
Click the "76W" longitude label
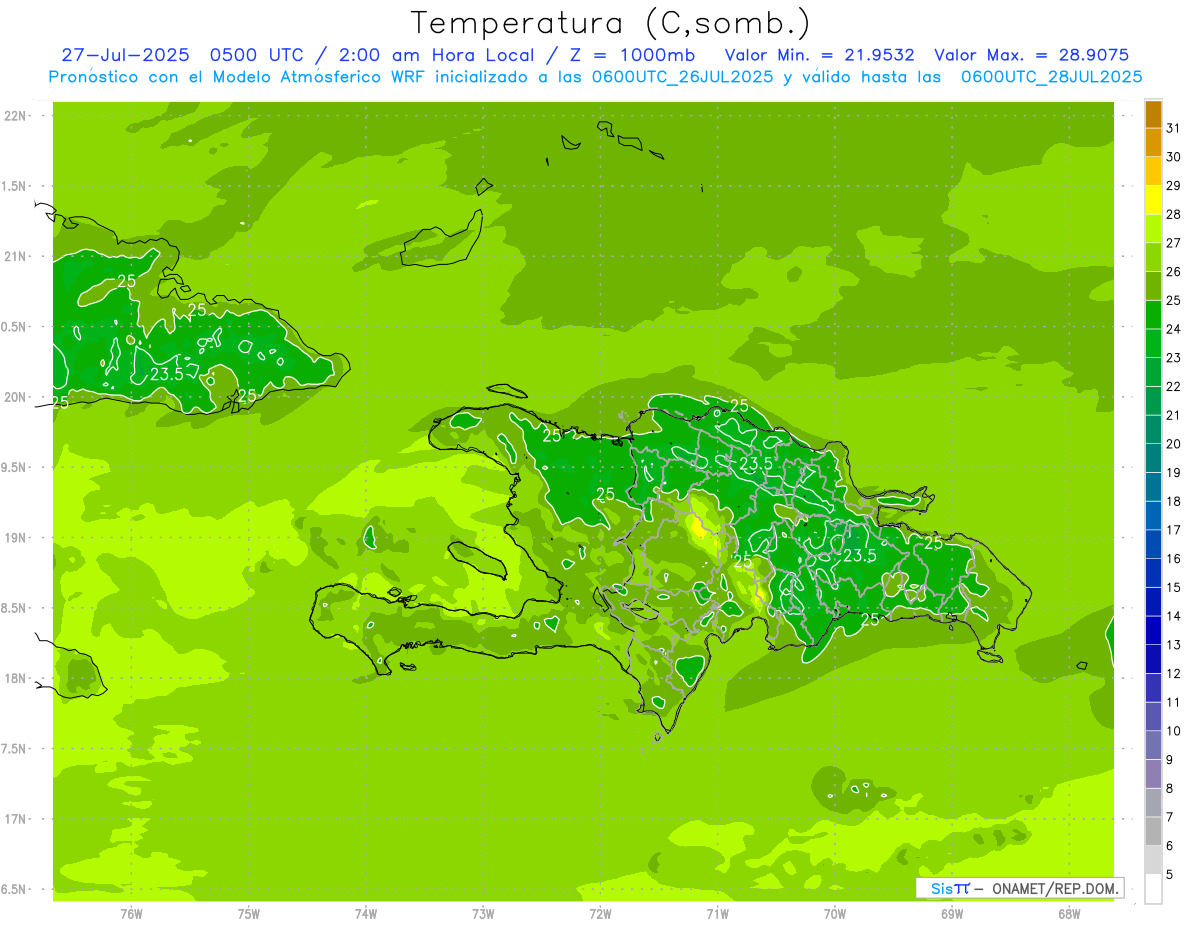pyautogui.click(x=131, y=913)
